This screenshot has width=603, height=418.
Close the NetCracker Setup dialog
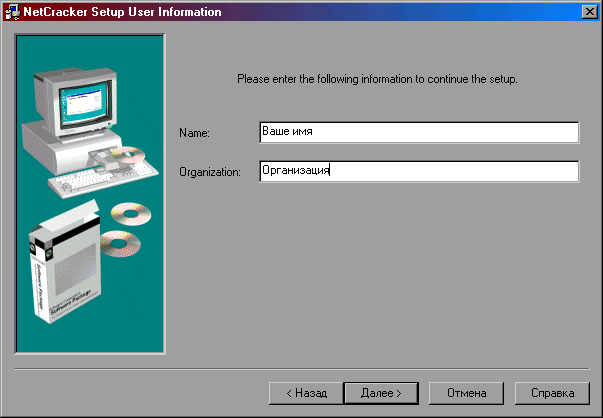click(x=590, y=12)
